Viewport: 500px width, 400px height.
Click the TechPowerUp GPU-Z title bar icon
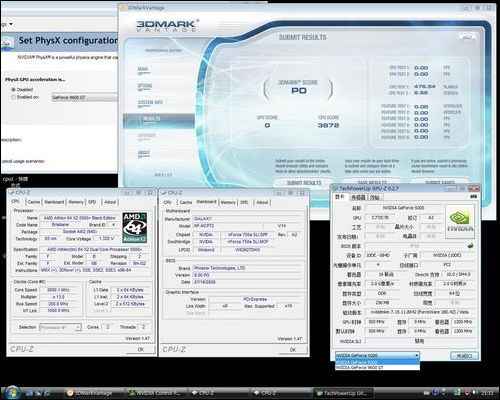coord(335,189)
